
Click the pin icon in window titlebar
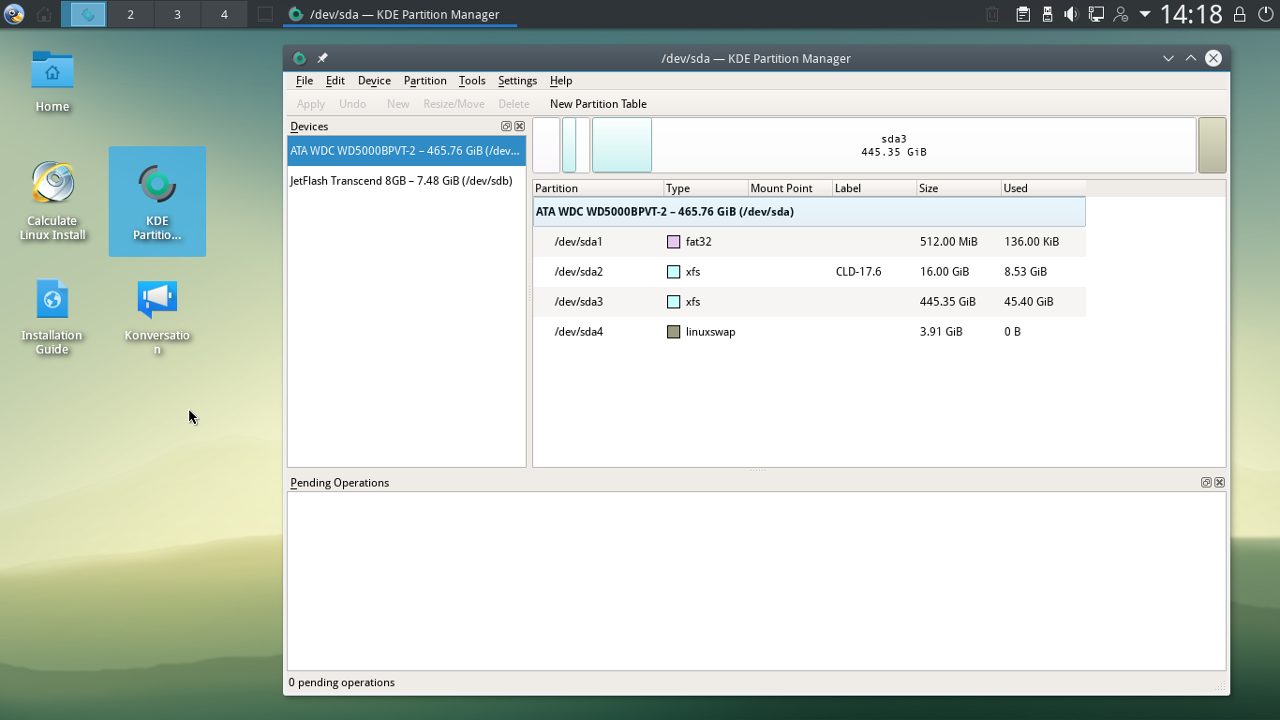point(322,58)
